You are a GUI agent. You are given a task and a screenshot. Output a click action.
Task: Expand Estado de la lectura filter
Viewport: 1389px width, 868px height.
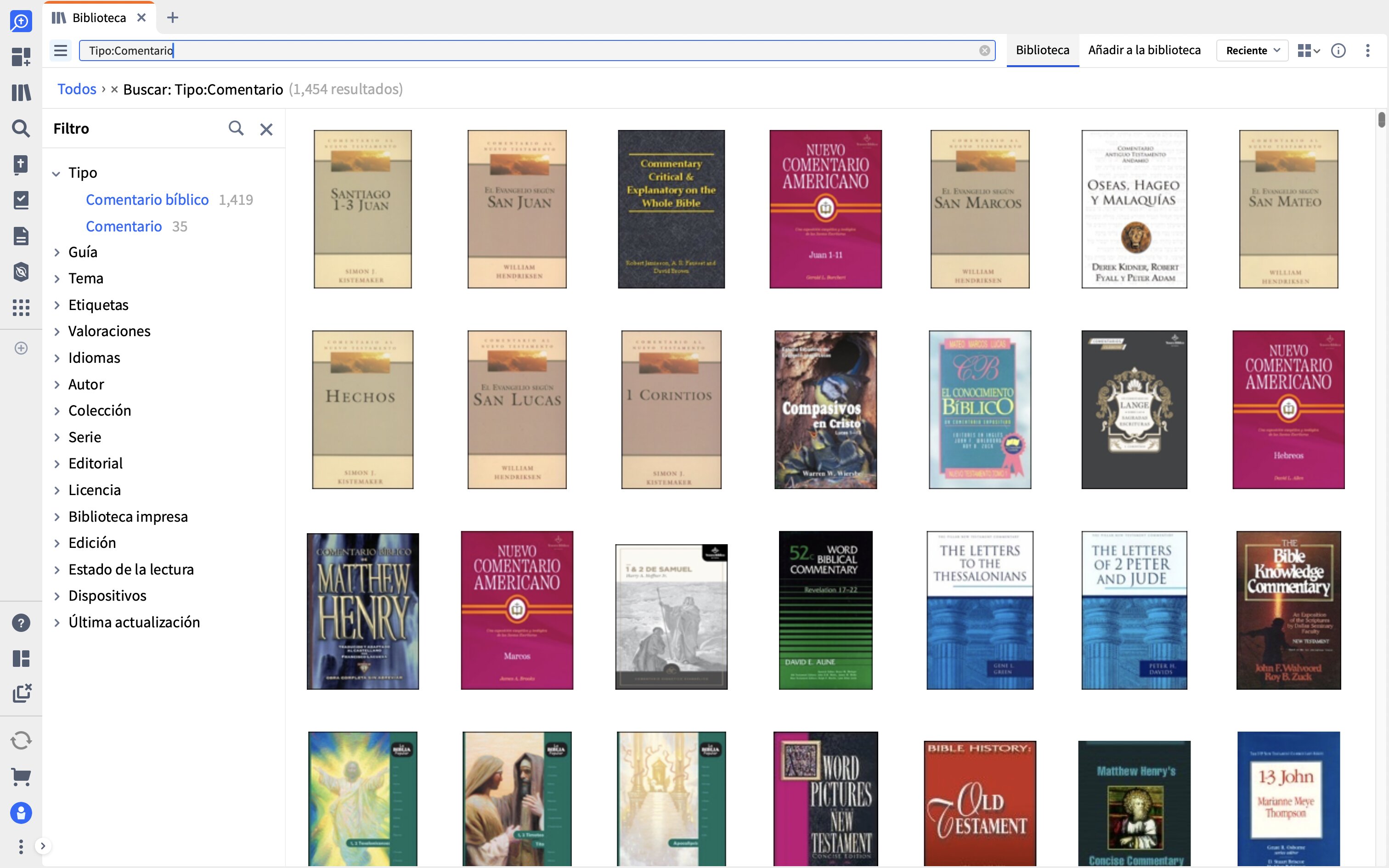[x=57, y=569]
